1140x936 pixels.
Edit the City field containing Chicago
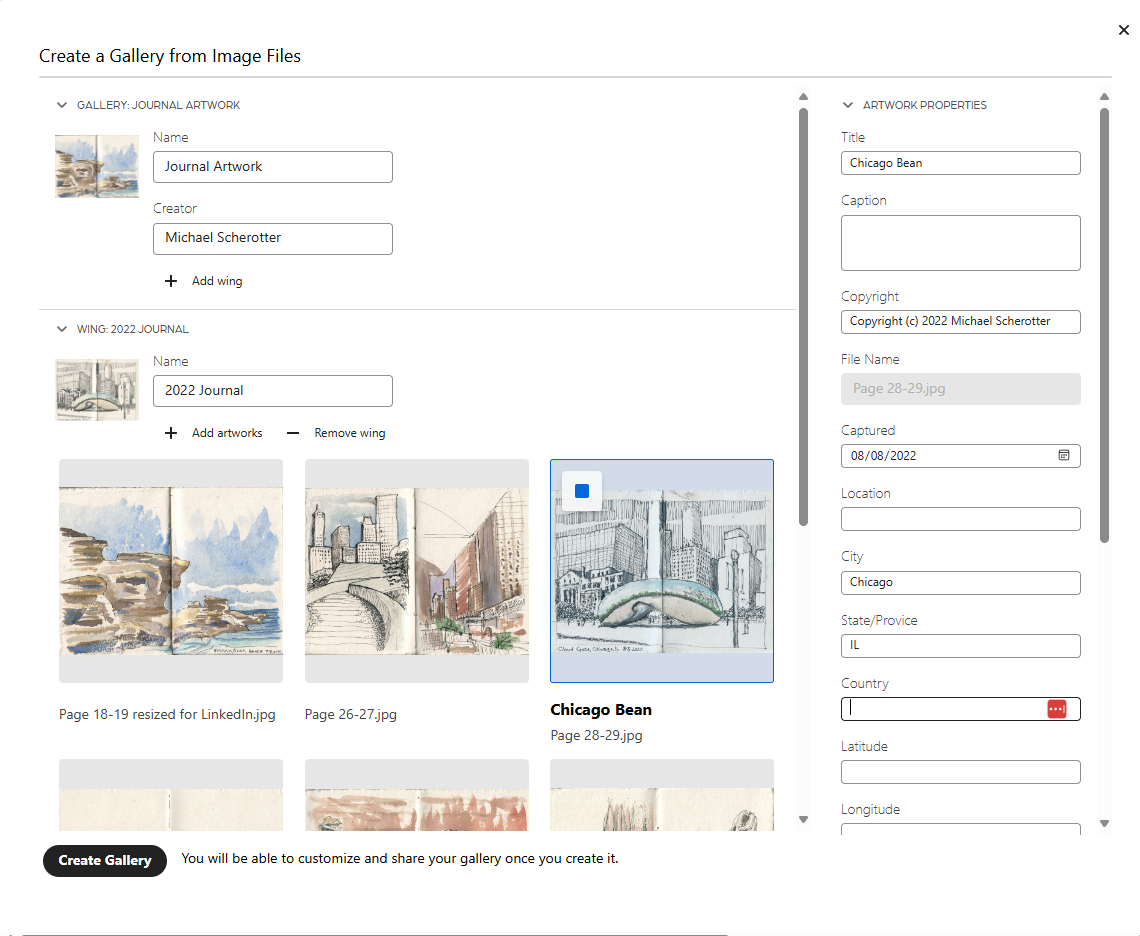pos(960,583)
